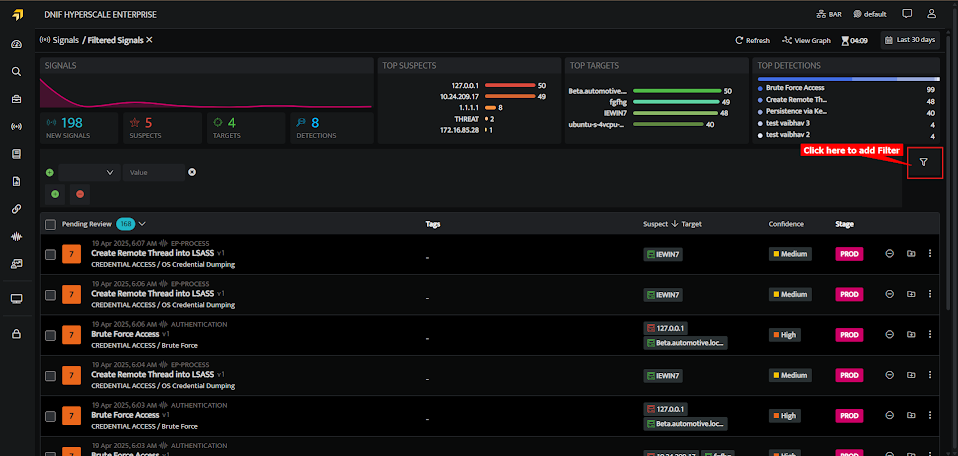
Task: Open the notebook icon in sidebar
Action: (16, 154)
